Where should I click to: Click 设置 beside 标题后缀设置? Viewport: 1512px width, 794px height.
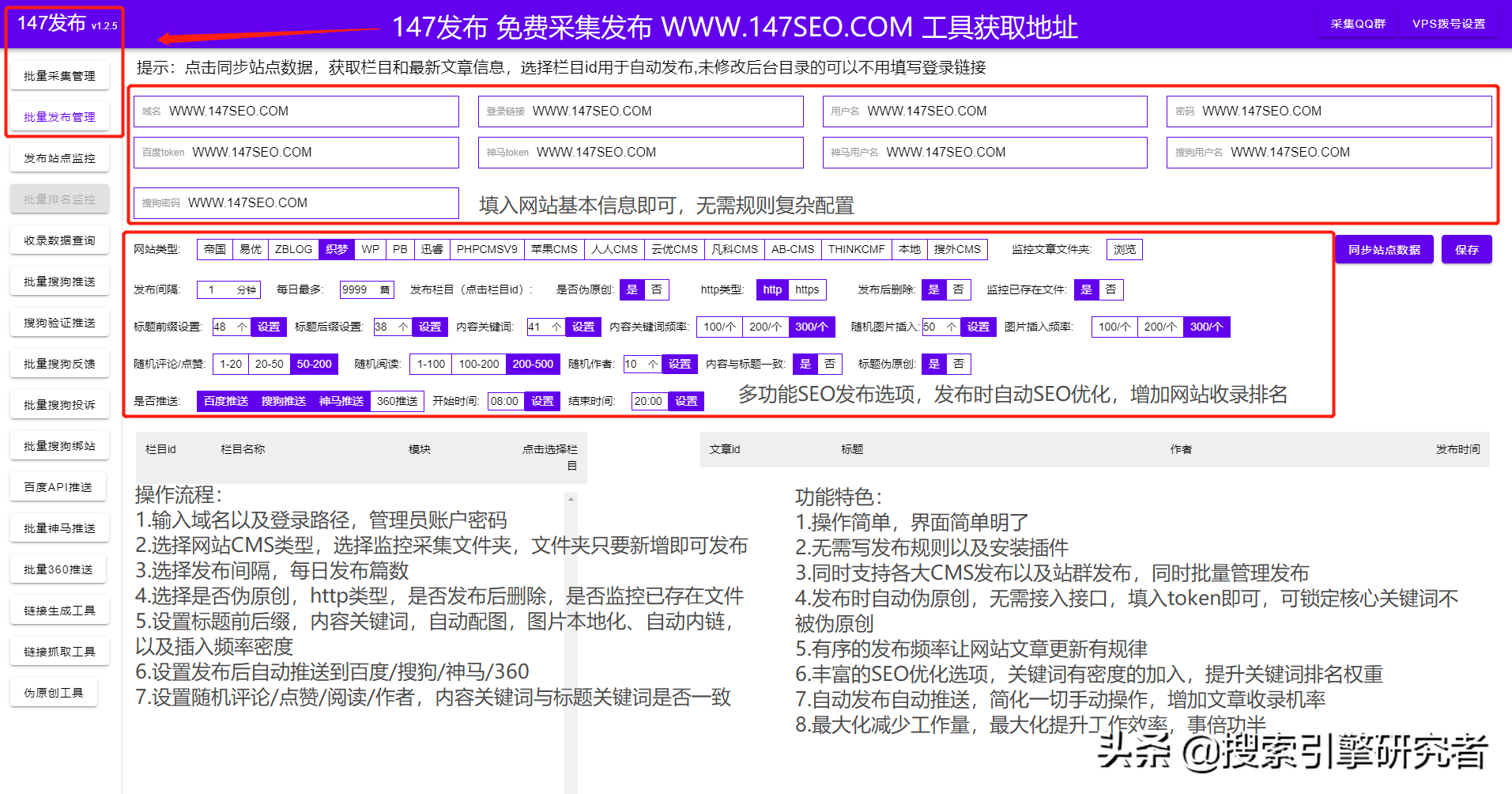pos(430,327)
